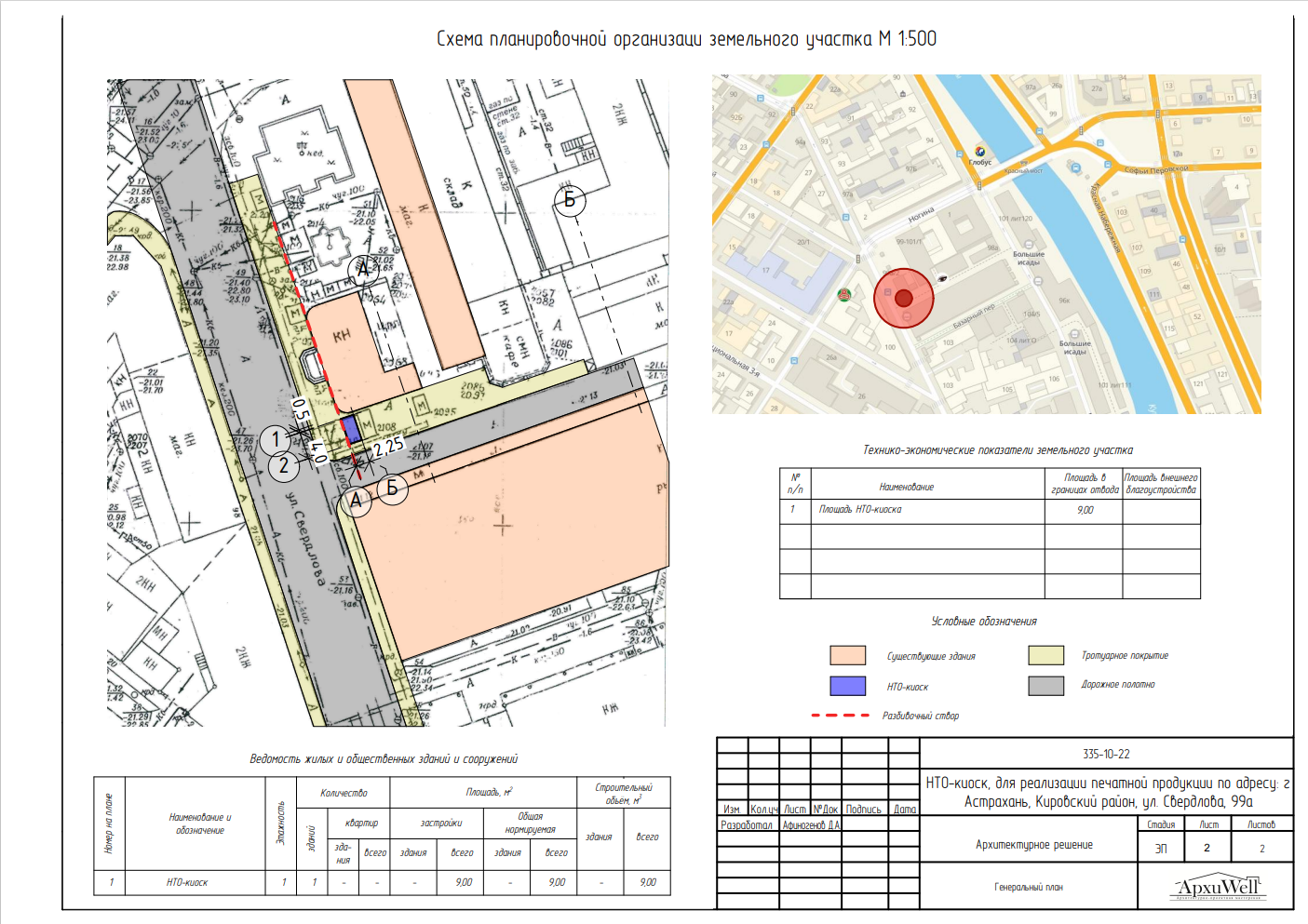Click the red location marker on the map
Image resolution: width=1308 pixels, height=924 pixels.
(x=903, y=298)
